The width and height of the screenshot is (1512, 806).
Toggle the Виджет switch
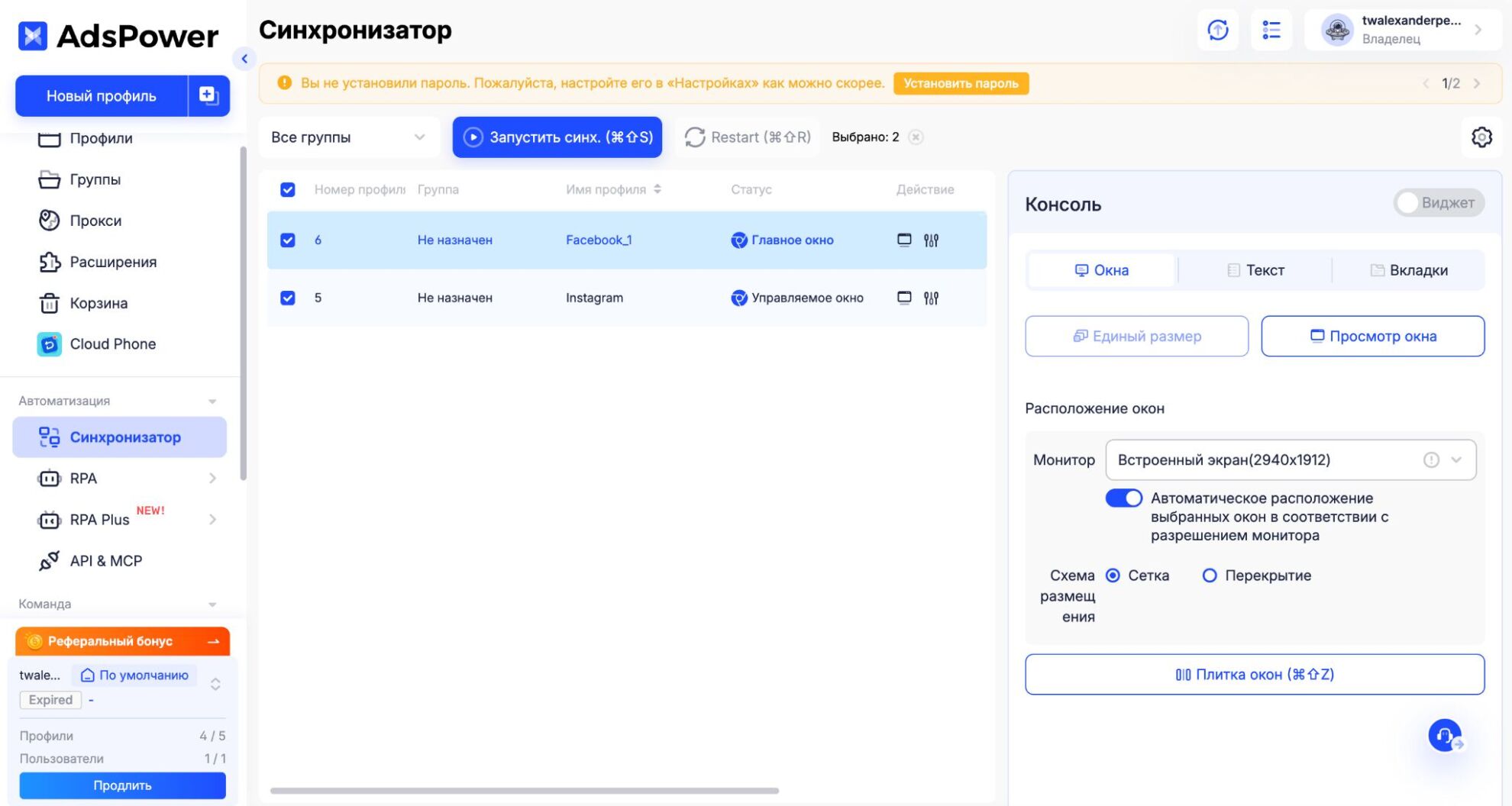[1439, 203]
